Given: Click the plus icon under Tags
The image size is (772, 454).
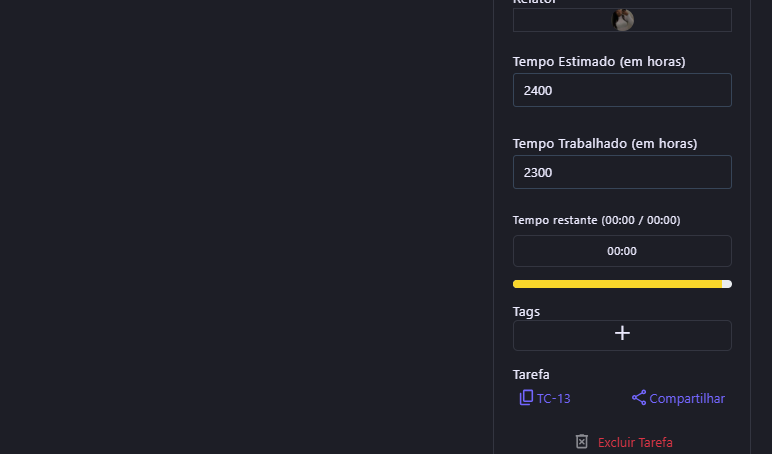Looking at the screenshot, I should [x=622, y=334].
